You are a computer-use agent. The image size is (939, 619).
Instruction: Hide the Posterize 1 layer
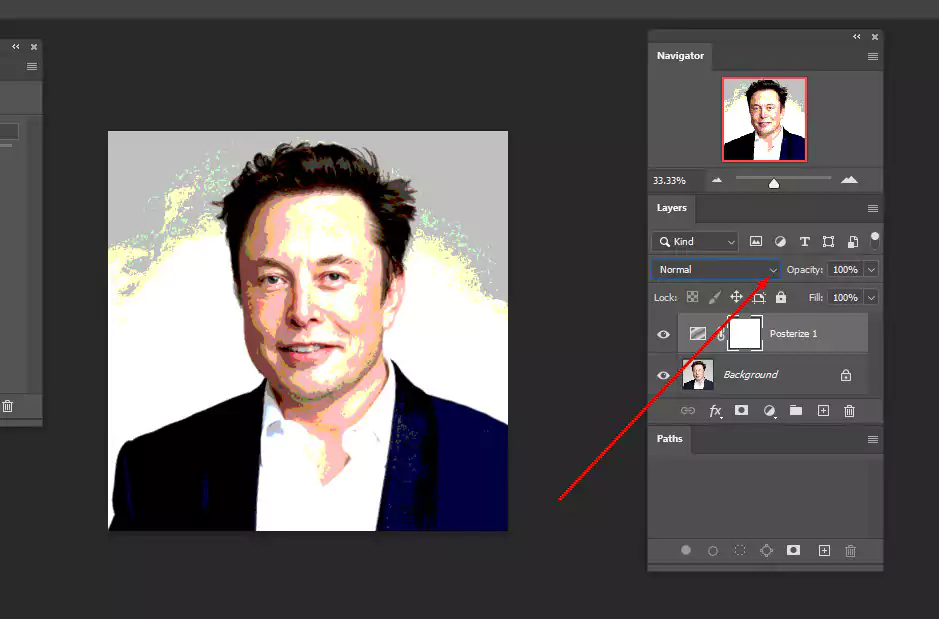pos(663,334)
